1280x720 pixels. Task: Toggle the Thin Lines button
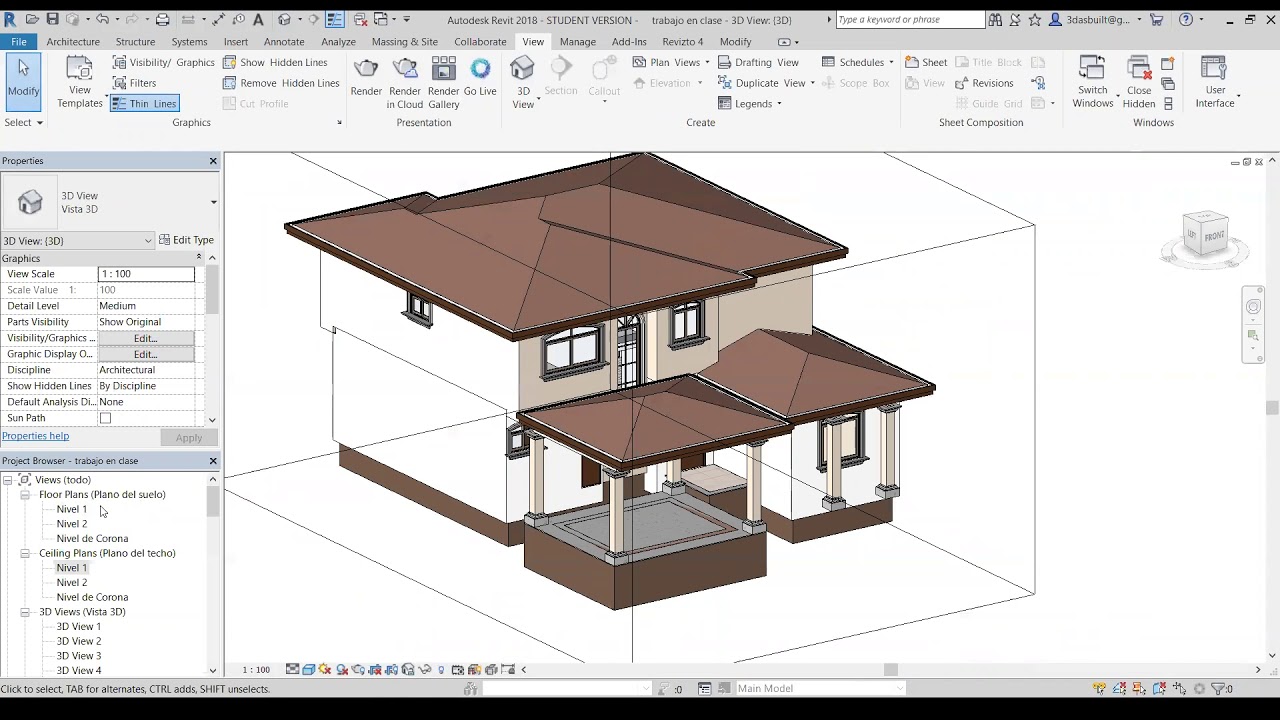[x=144, y=104]
